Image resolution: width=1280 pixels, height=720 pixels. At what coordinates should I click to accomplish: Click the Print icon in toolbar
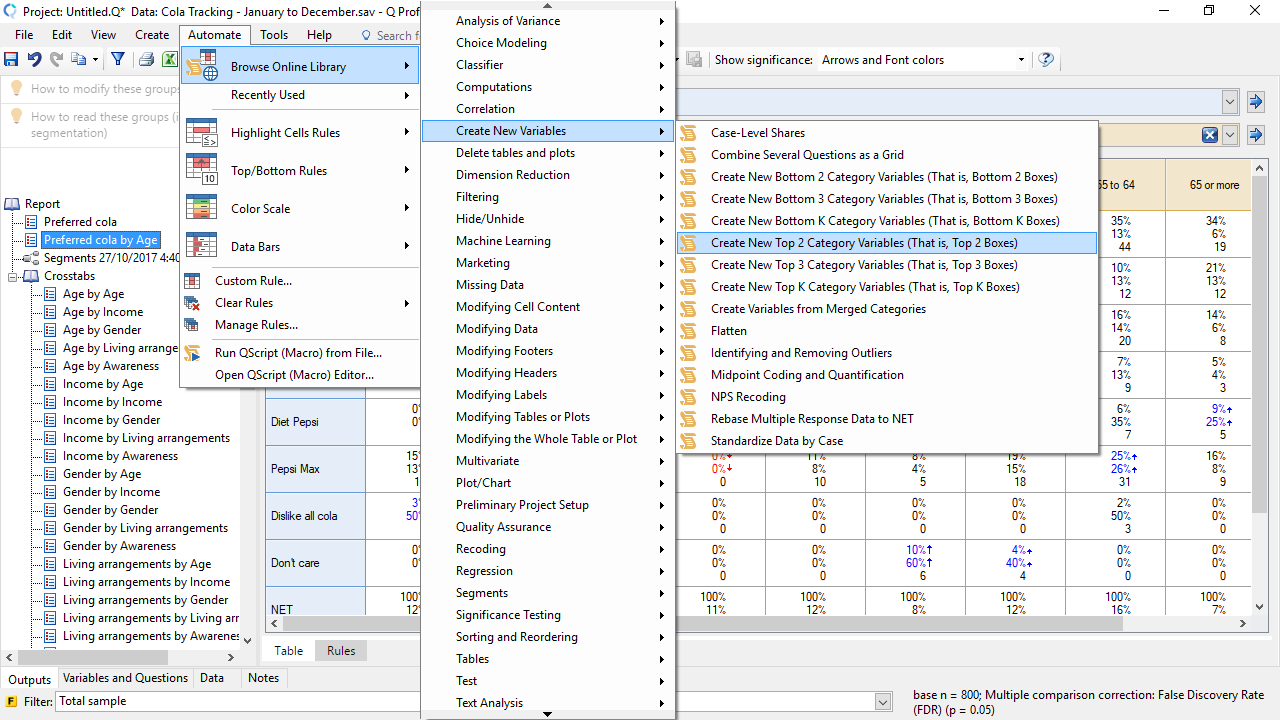pyautogui.click(x=147, y=60)
